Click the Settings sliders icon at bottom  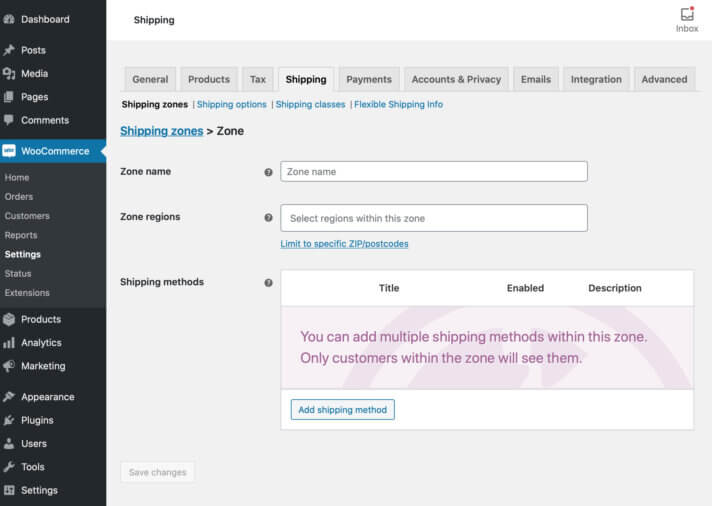click(9, 490)
